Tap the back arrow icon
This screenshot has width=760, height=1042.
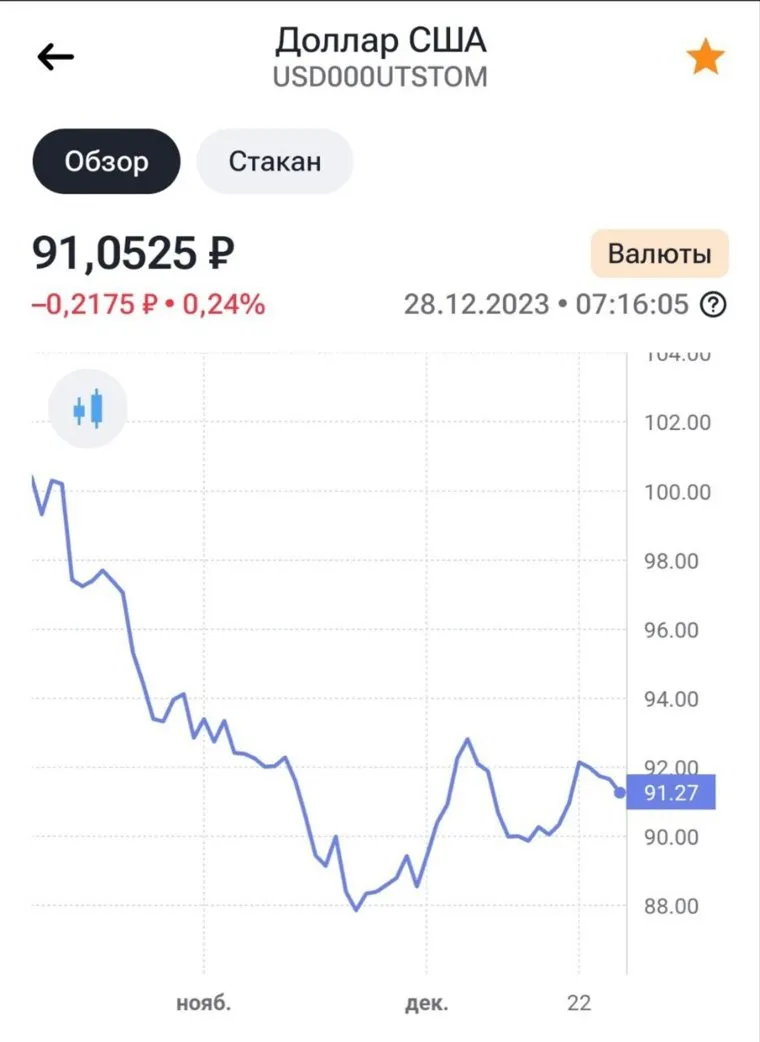pos(56,57)
